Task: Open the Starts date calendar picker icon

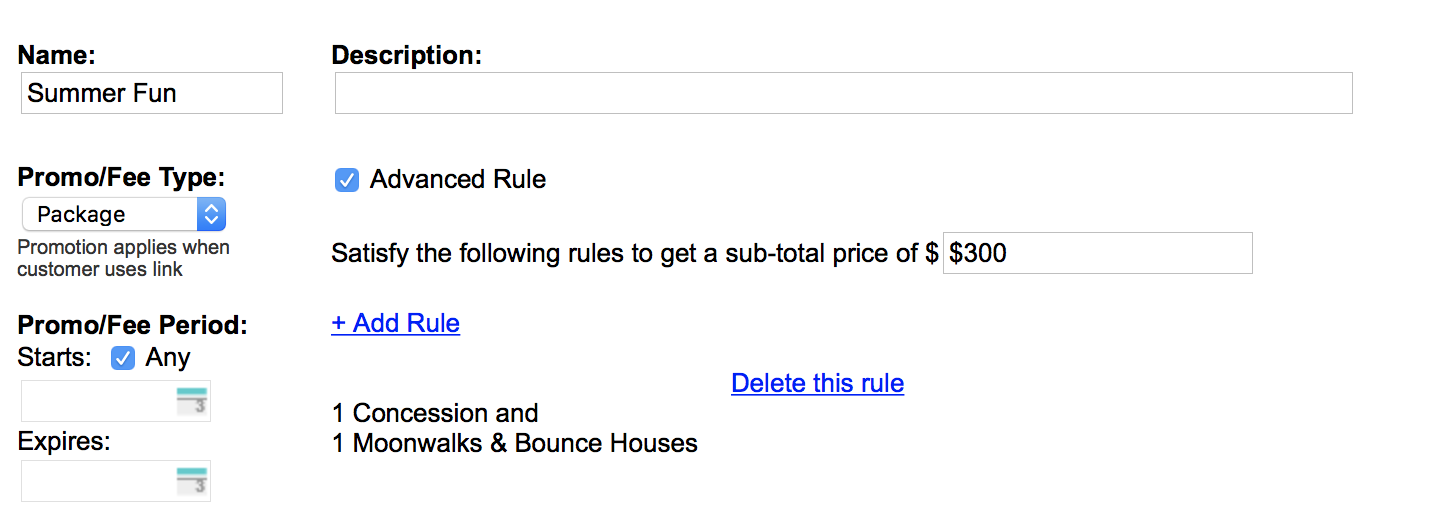Action: 192,401
